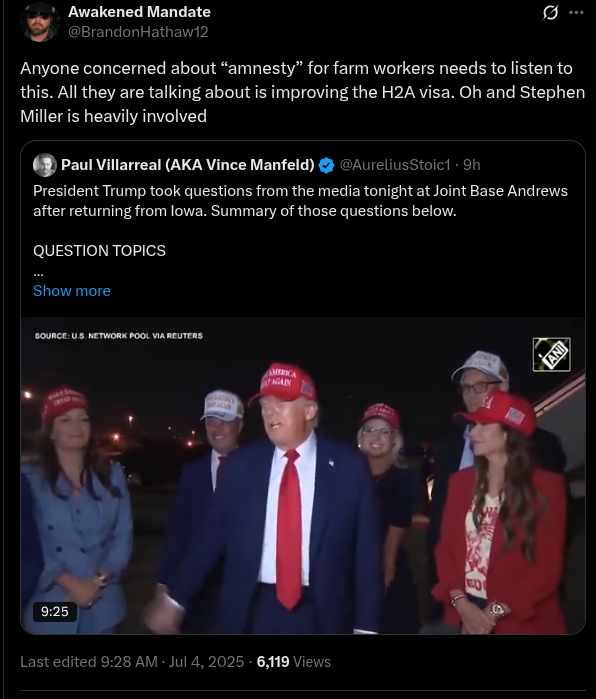Open the three-dot more options menu
Image resolution: width=596 pixels, height=699 pixels.
coord(576,12)
